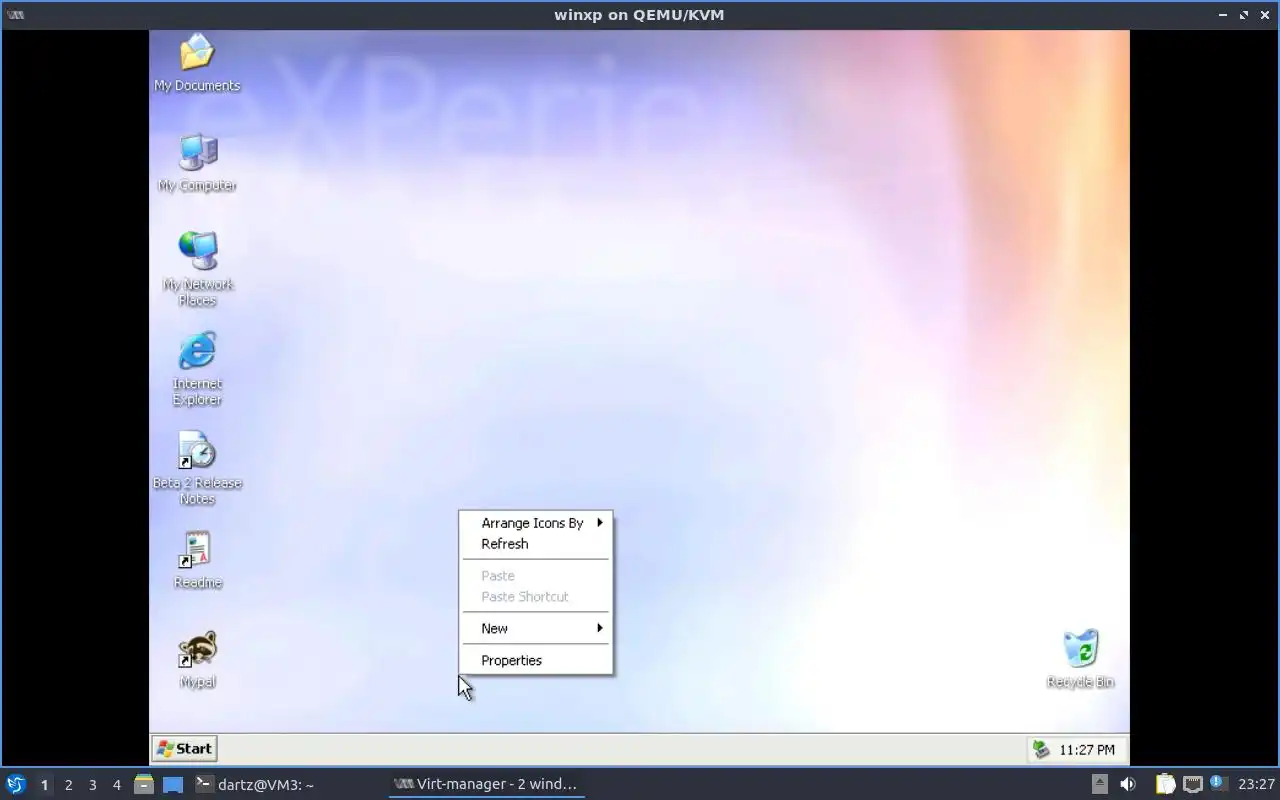Switch to workspace 3
The width and height of the screenshot is (1280, 800).
pos(92,785)
